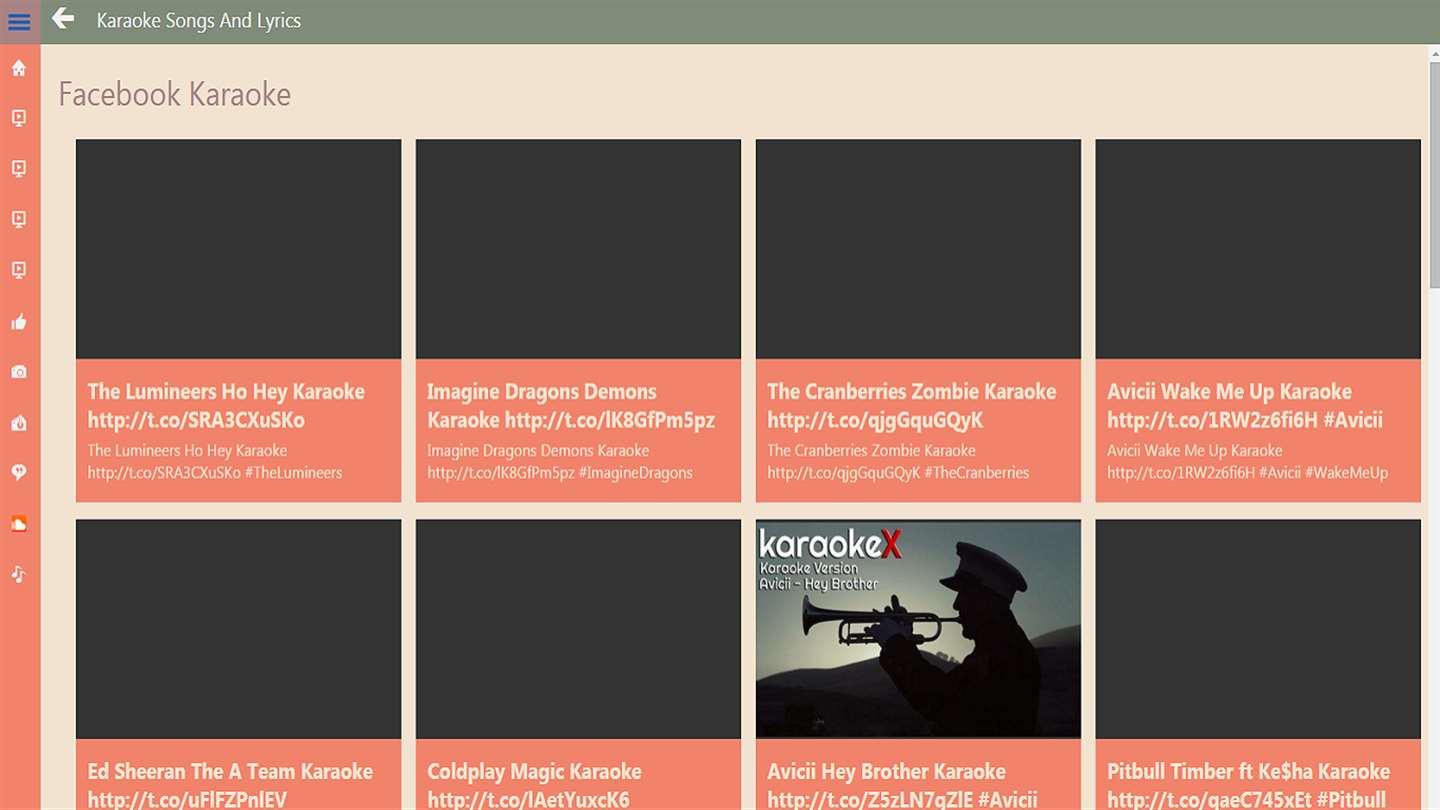Open Ed Sheeran The A Team thumbnail
1440x810 pixels.
tap(238, 629)
